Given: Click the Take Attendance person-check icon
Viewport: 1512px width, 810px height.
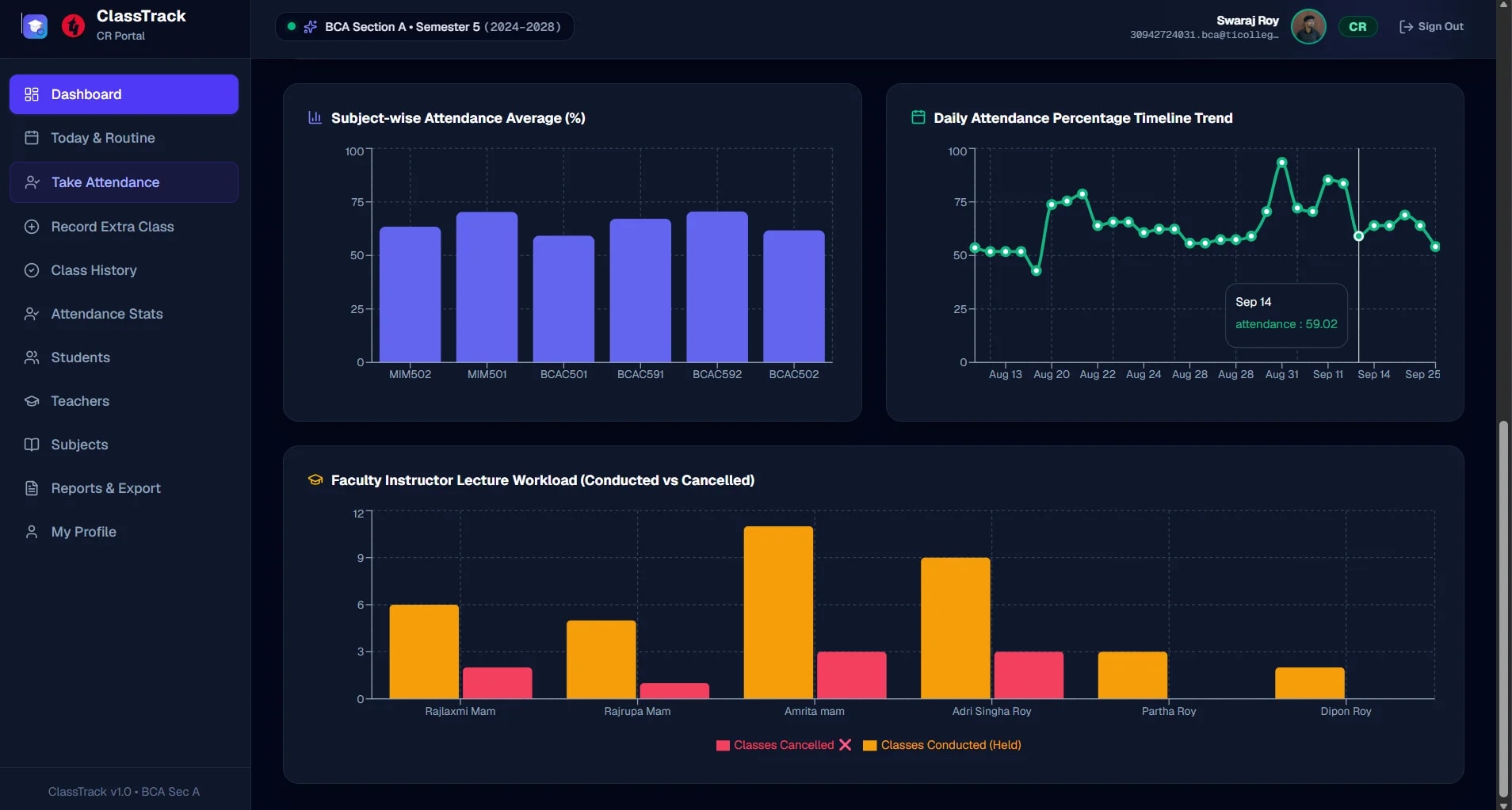Looking at the screenshot, I should [x=32, y=182].
